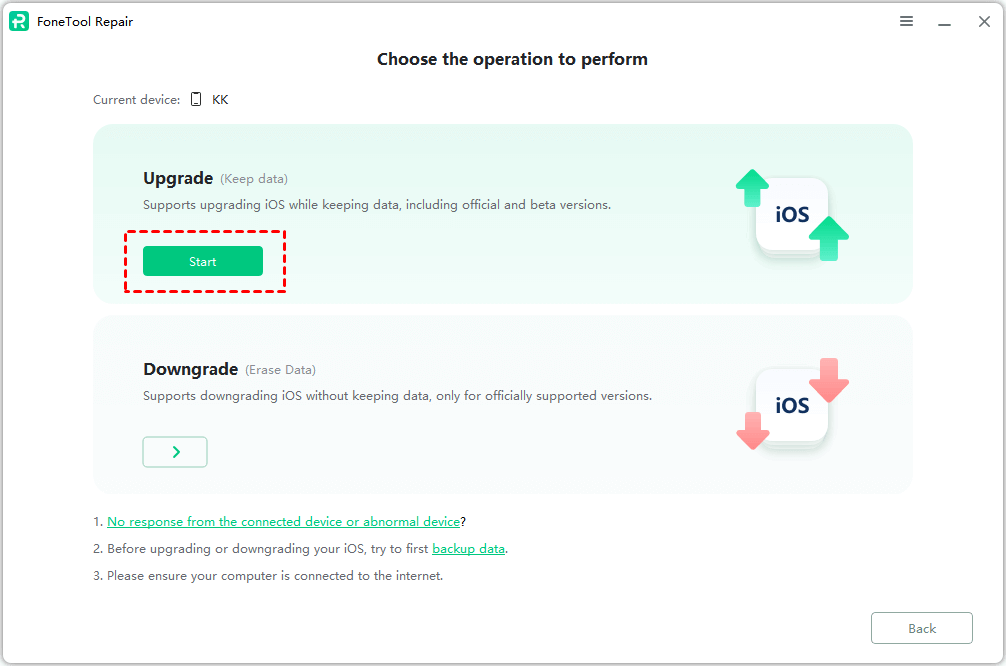1006x666 pixels.
Task: Click the FoneTool Repair logo icon
Action: click(x=19, y=22)
